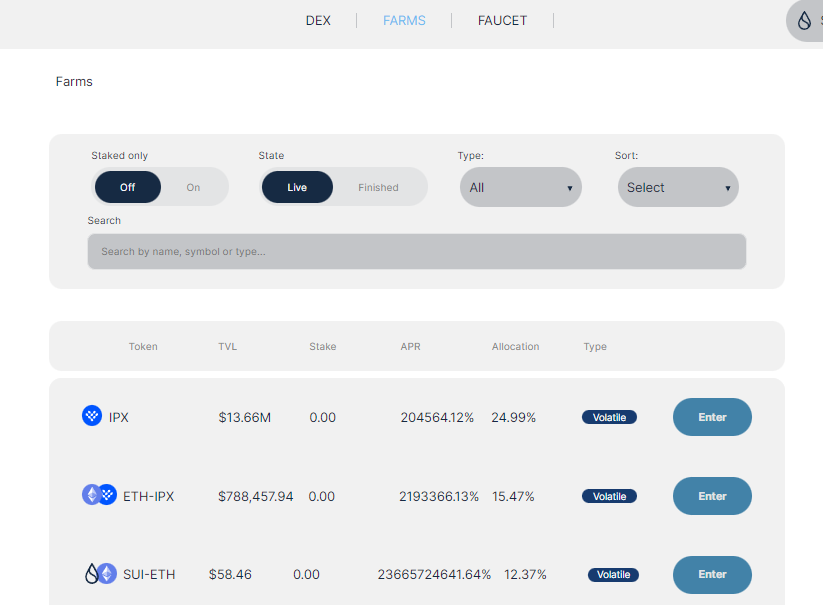Screen dimensions: 823x605
Task: Navigate to the FAUCET tab
Action: click(x=502, y=20)
